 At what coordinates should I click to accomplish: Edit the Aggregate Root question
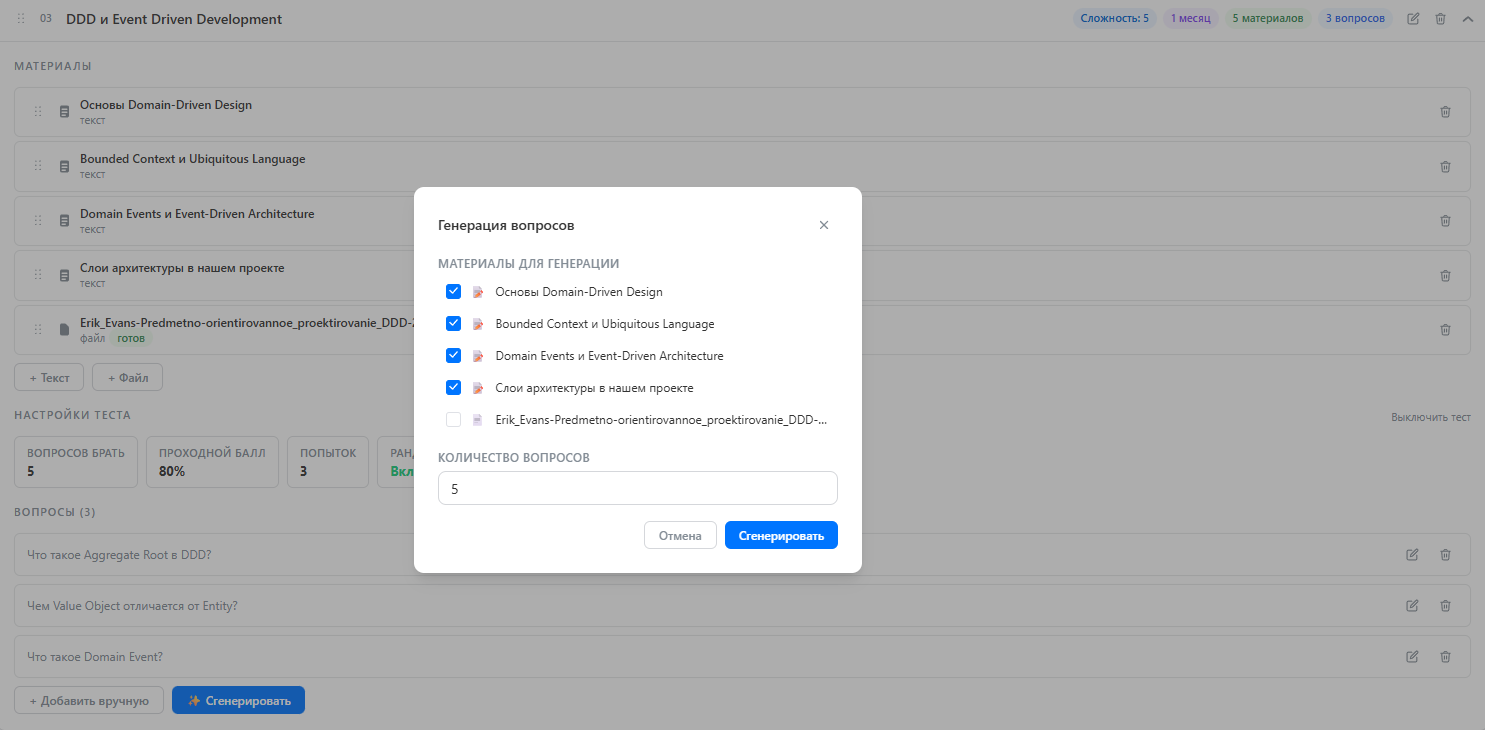tap(1412, 555)
